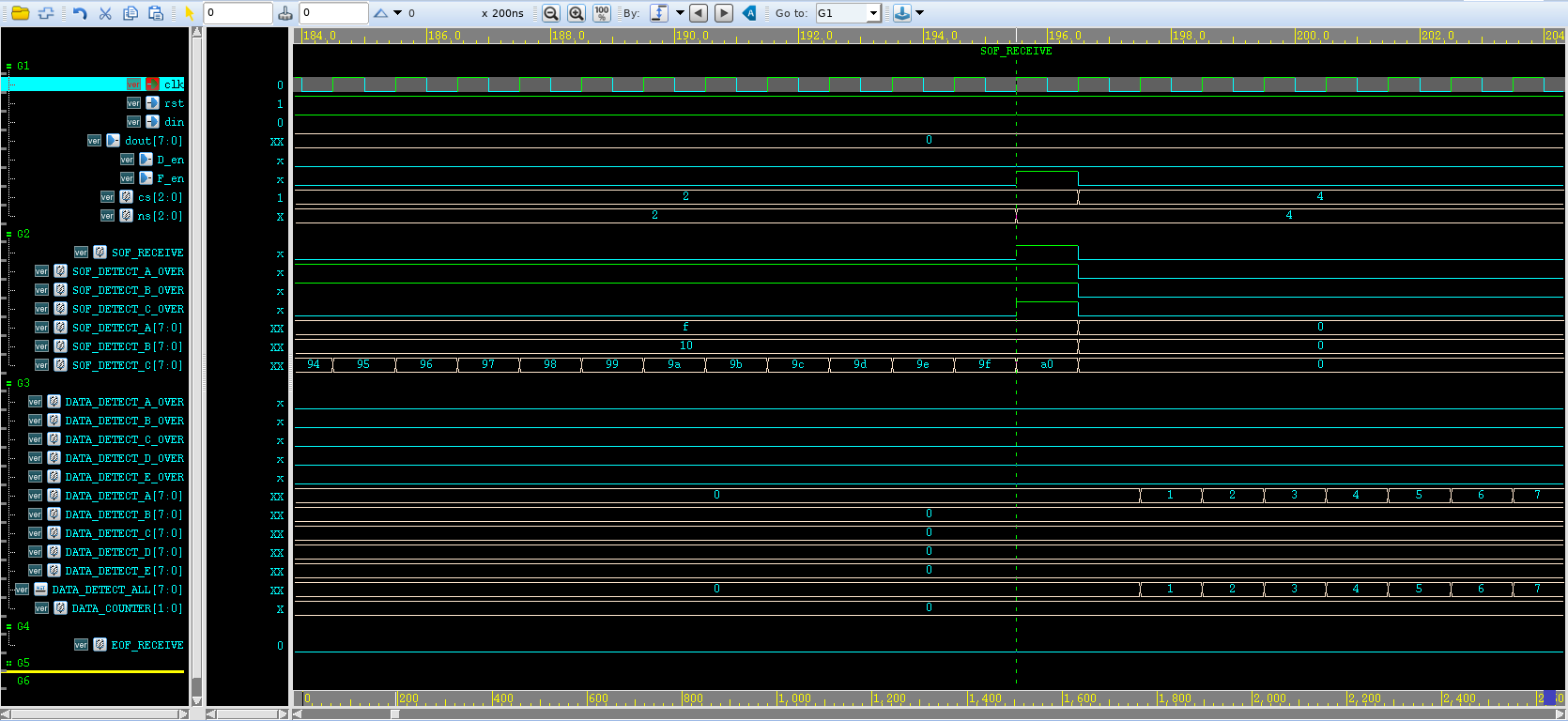Open the search By type dropdown arrow
Viewport: 1568px width, 721px height.
[680, 13]
